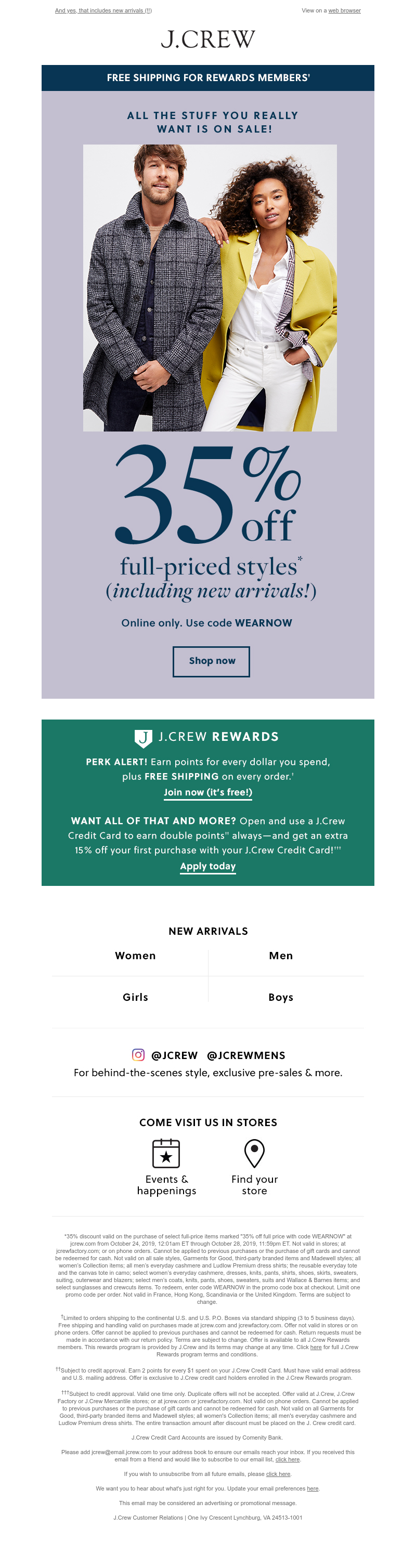Viewport: 416px width, 1568px height.
Task: Click the models hero photo
Action: (x=210, y=288)
